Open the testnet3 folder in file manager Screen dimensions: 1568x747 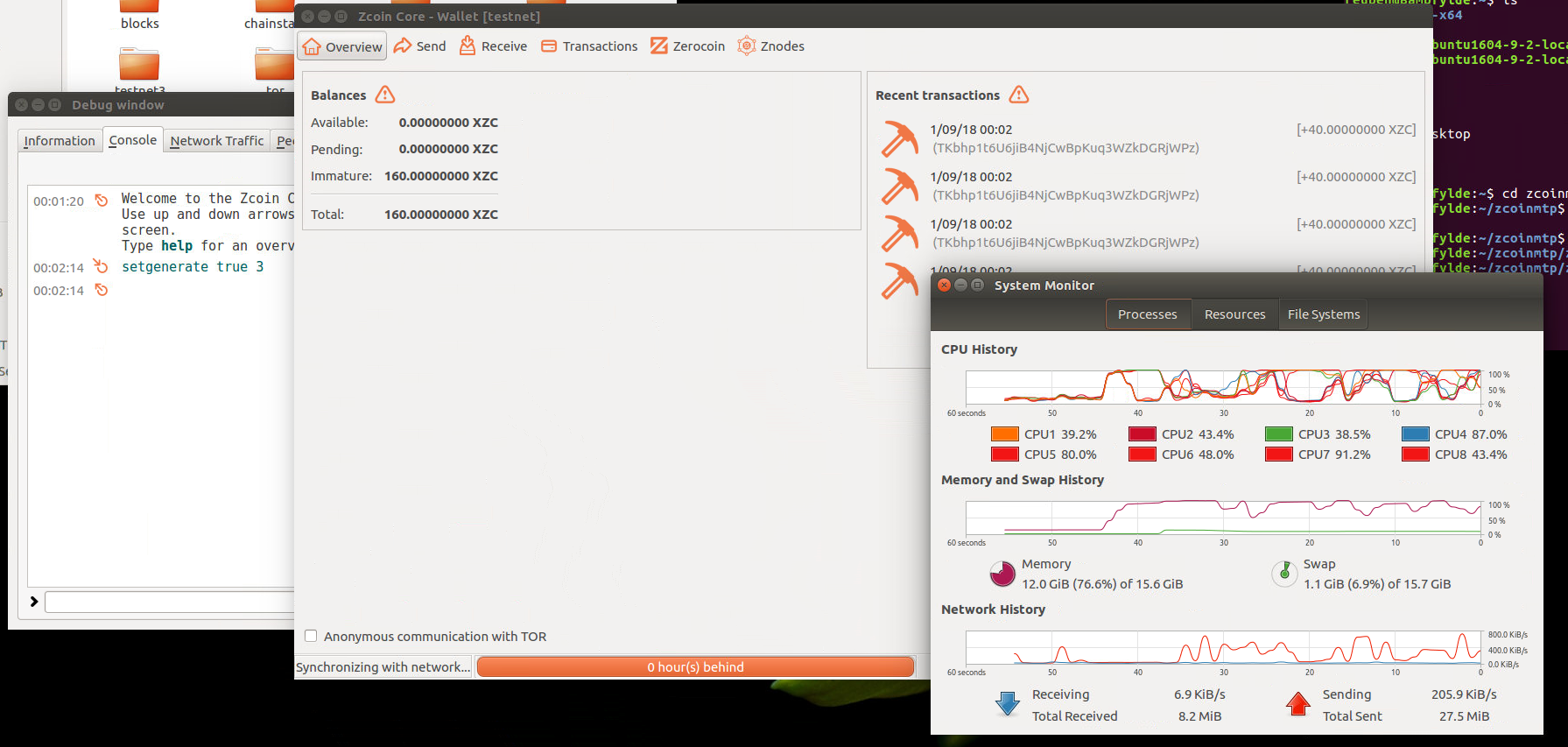coord(140,72)
